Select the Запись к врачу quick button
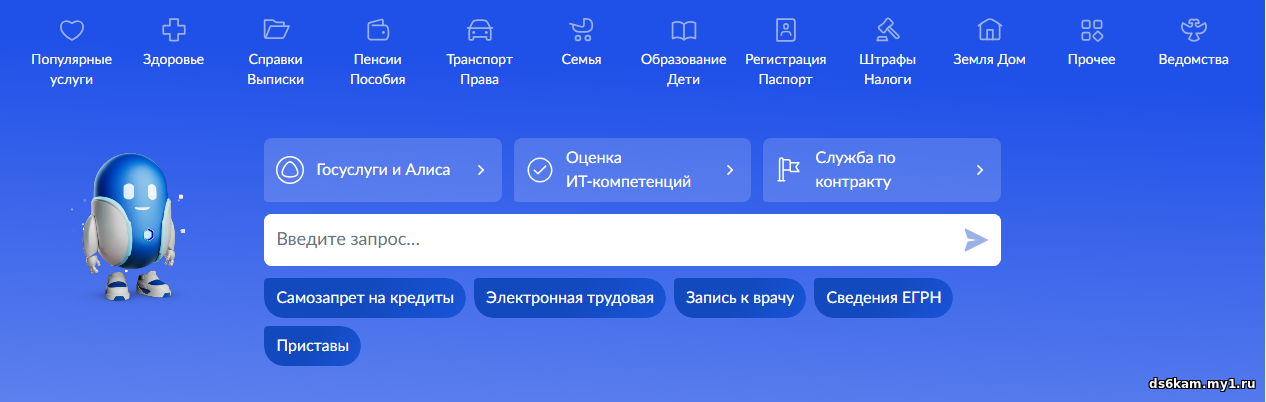Viewport: 1266px width, 402px height. coord(739,298)
